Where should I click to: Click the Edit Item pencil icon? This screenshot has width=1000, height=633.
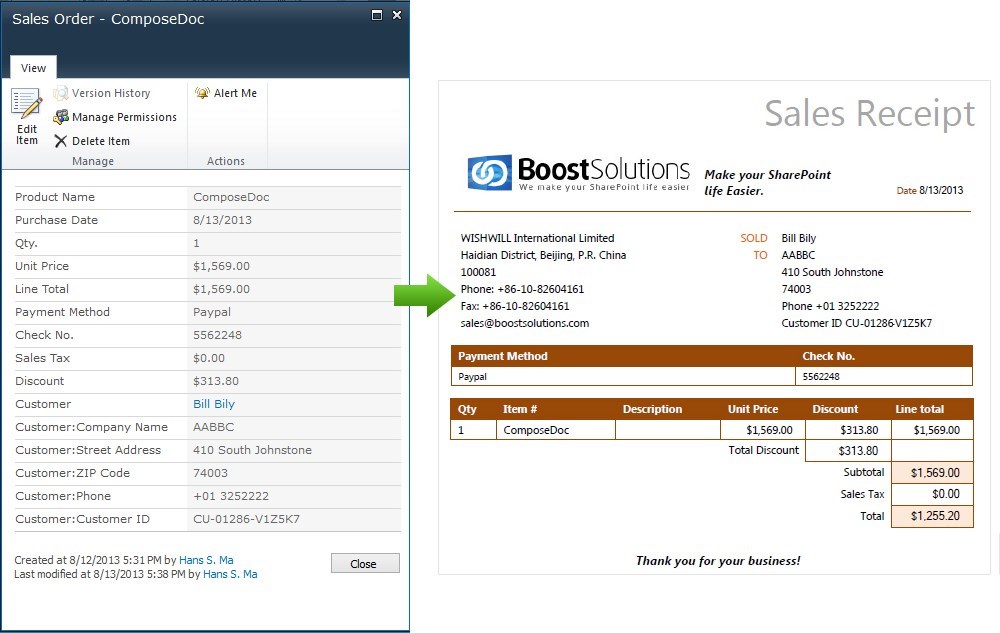pyautogui.click(x=27, y=104)
